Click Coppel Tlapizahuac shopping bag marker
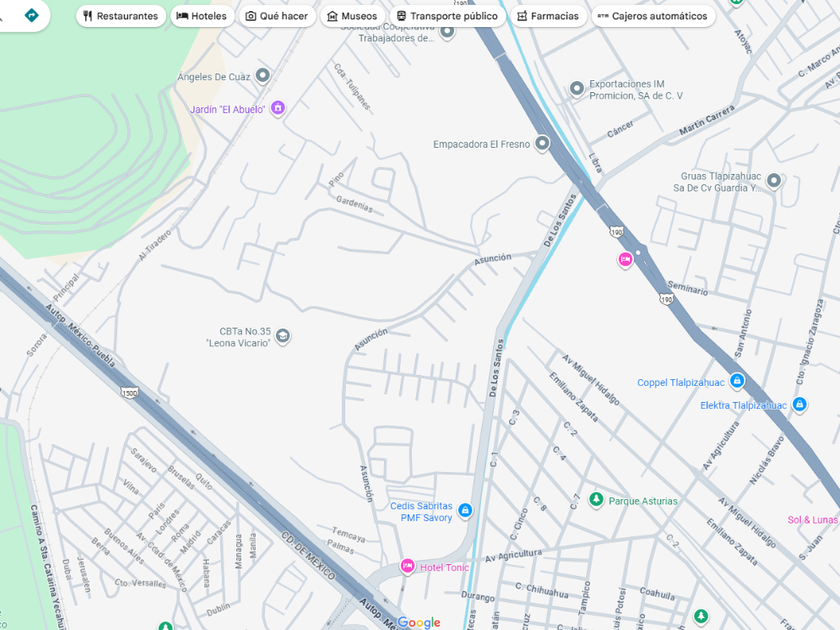The height and width of the screenshot is (630, 840). pyautogui.click(x=737, y=381)
